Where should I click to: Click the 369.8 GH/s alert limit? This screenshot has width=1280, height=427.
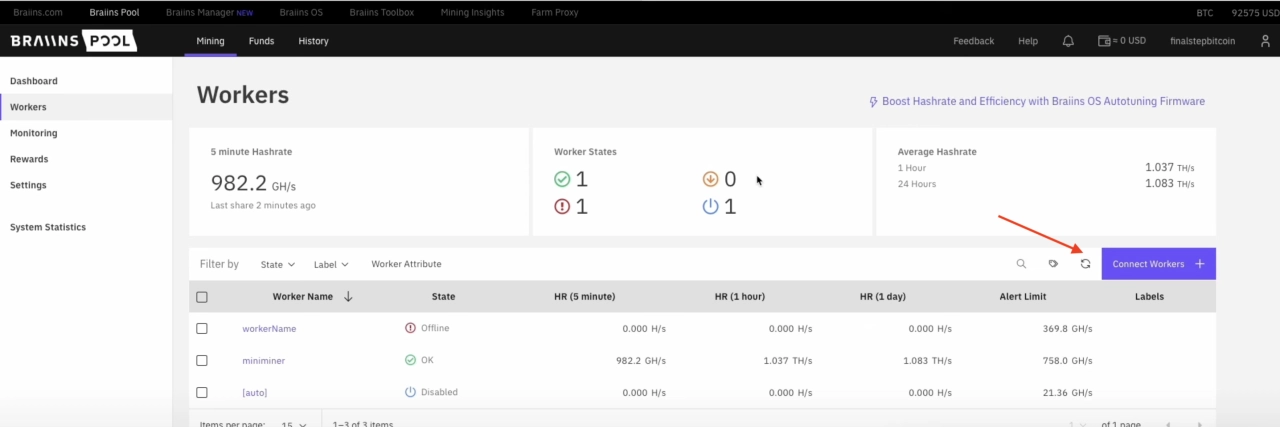[1067, 329]
